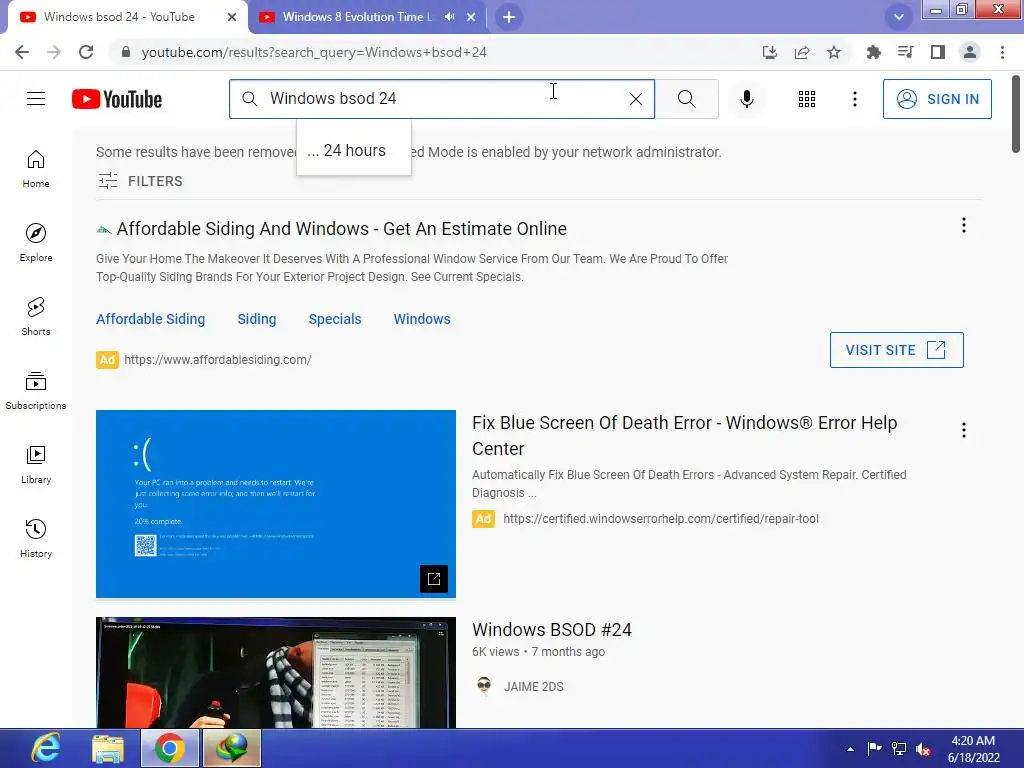The height and width of the screenshot is (768, 1024).
Task: Open the Affordable Siding link
Action: (150, 319)
